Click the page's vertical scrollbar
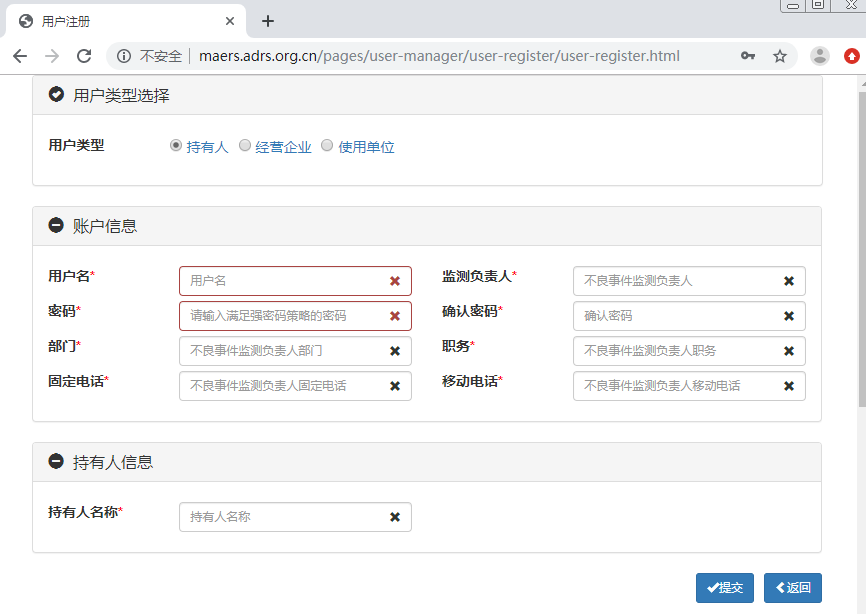 tap(860, 250)
